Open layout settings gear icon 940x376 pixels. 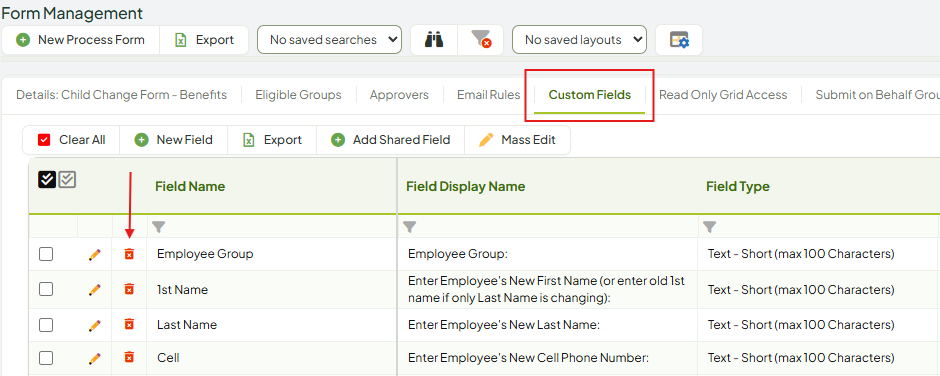pyautogui.click(x=679, y=40)
